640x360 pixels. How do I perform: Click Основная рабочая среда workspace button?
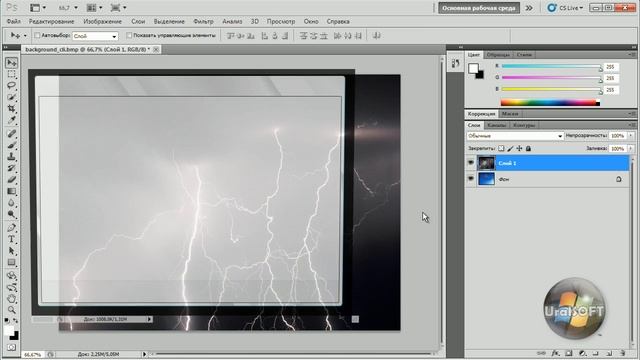click(479, 8)
